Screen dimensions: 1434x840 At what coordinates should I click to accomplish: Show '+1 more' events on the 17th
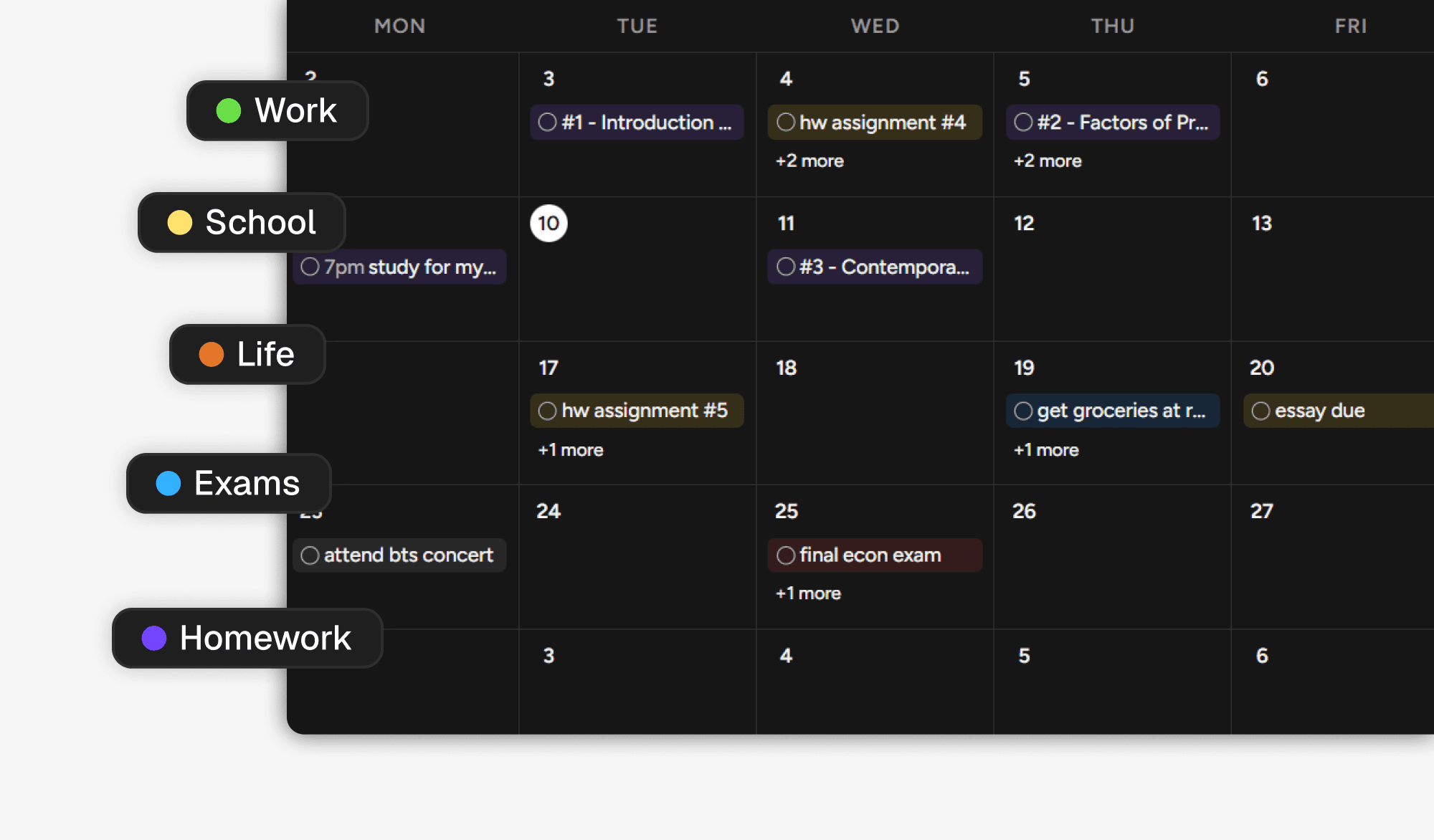coord(570,449)
